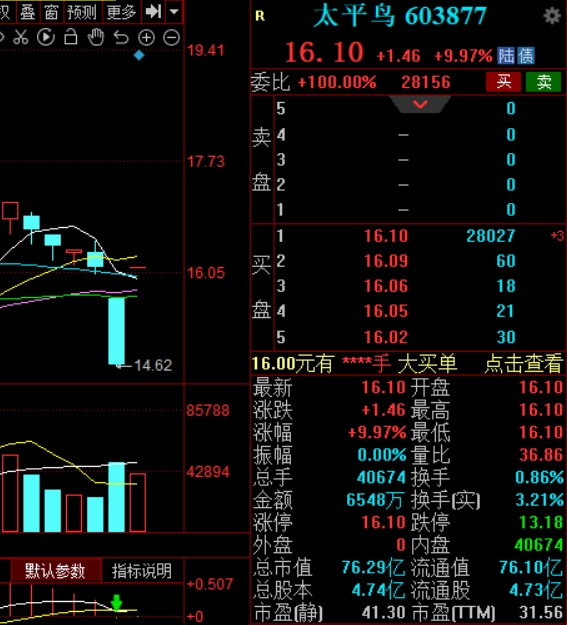
Task: Expand order book with red chevron
Action: (x=420, y=104)
